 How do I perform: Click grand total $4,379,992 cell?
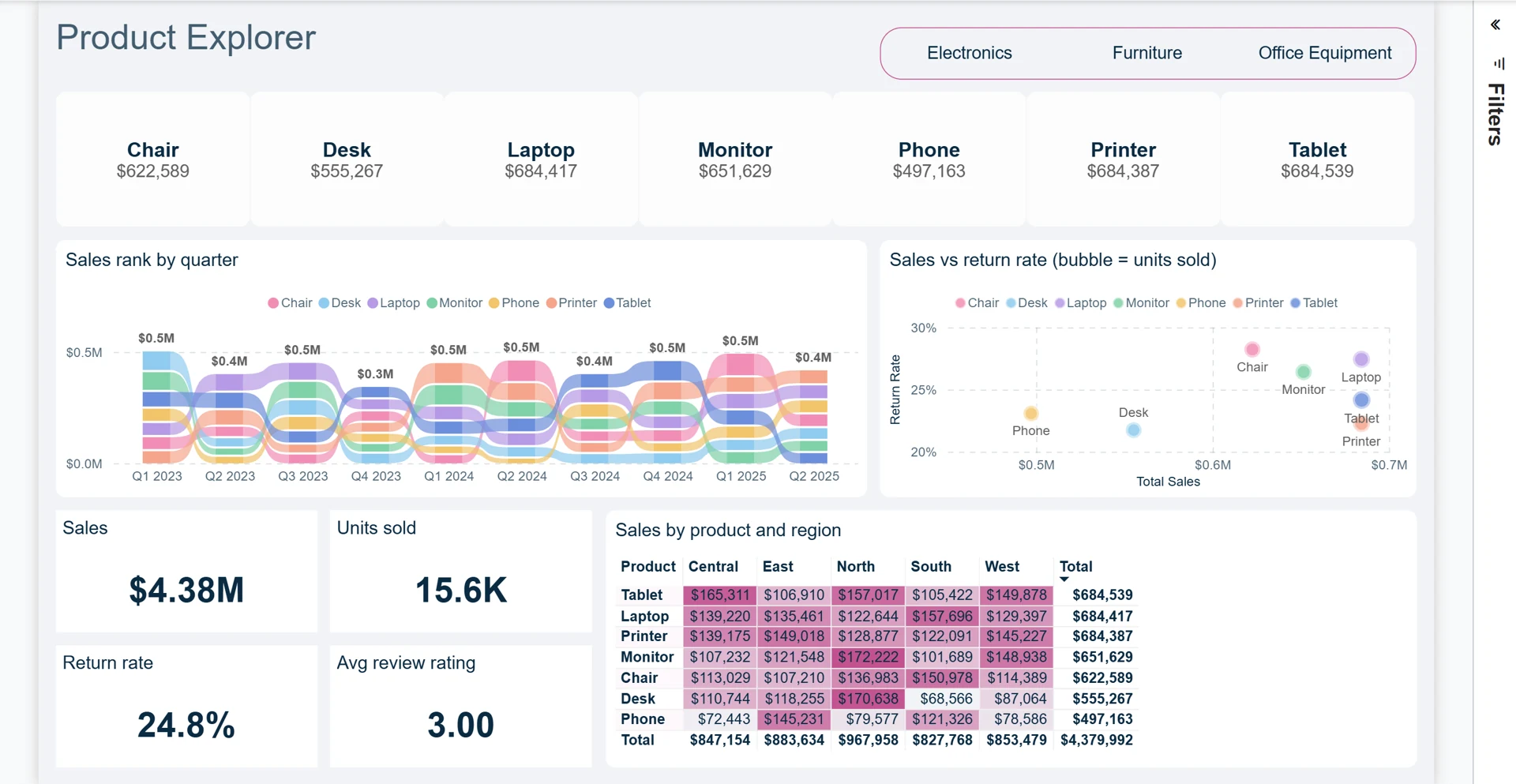[x=1096, y=741]
